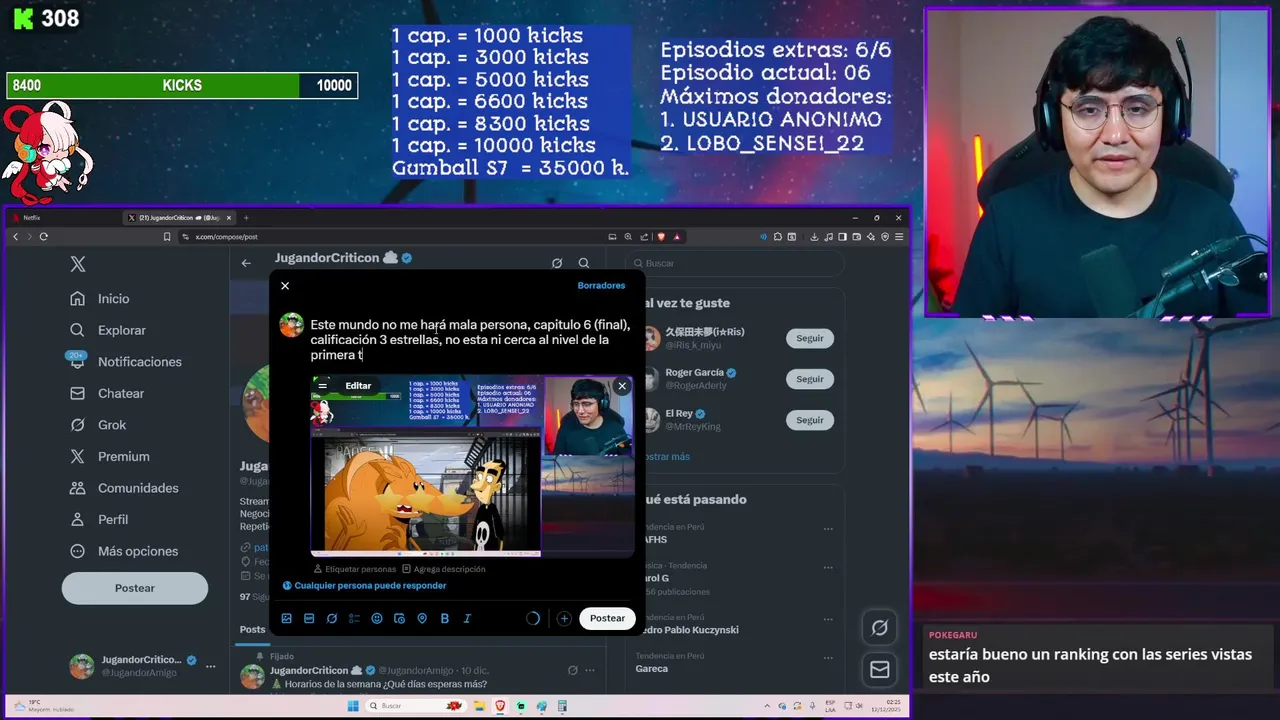The width and height of the screenshot is (1280, 720).
Task: Open floating messages envelope button
Action: (x=880, y=670)
